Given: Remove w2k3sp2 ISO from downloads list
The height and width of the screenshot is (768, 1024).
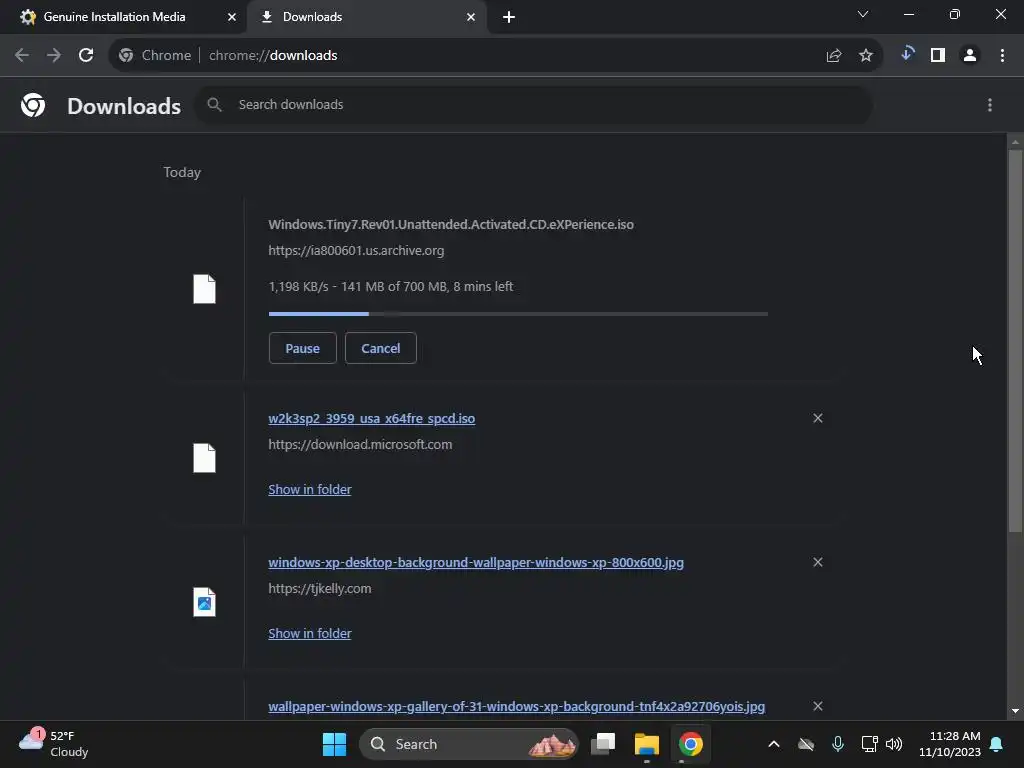Looking at the screenshot, I should click(x=818, y=418).
